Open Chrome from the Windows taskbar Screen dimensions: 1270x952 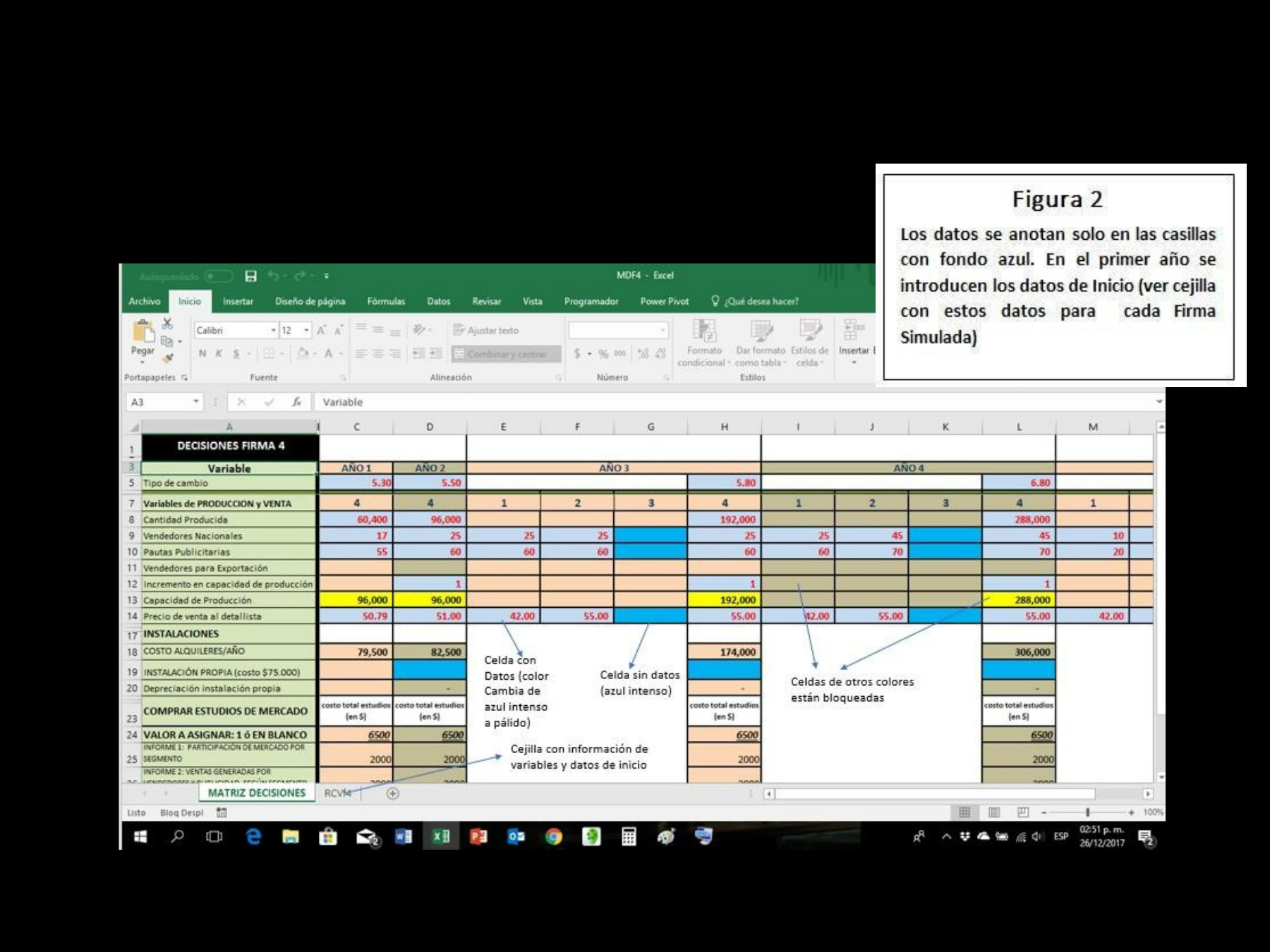[554, 836]
